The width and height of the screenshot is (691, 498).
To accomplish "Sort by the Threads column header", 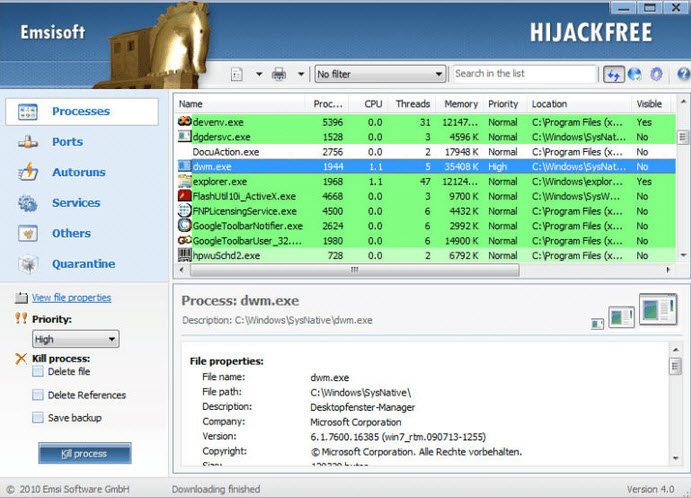I will click(413, 104).
